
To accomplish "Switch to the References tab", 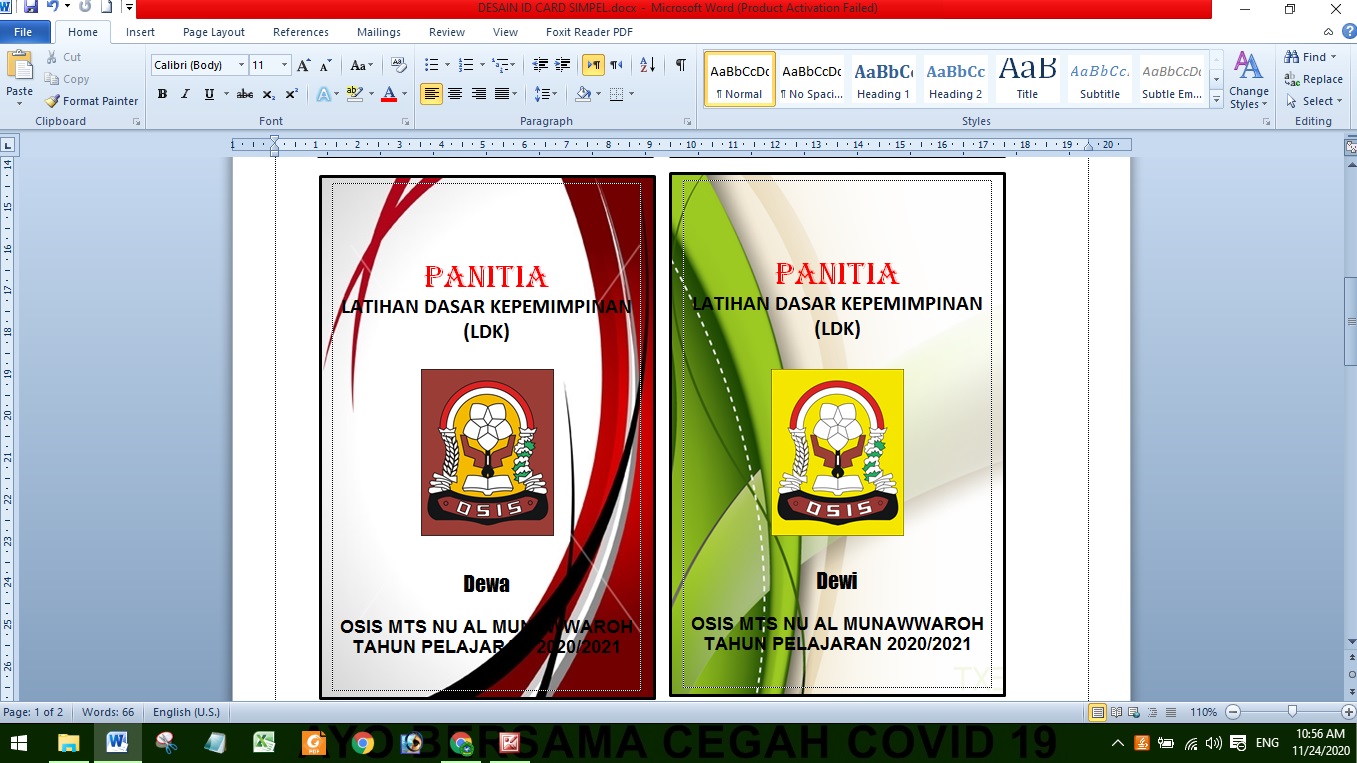I will click(x=301, y=32).
